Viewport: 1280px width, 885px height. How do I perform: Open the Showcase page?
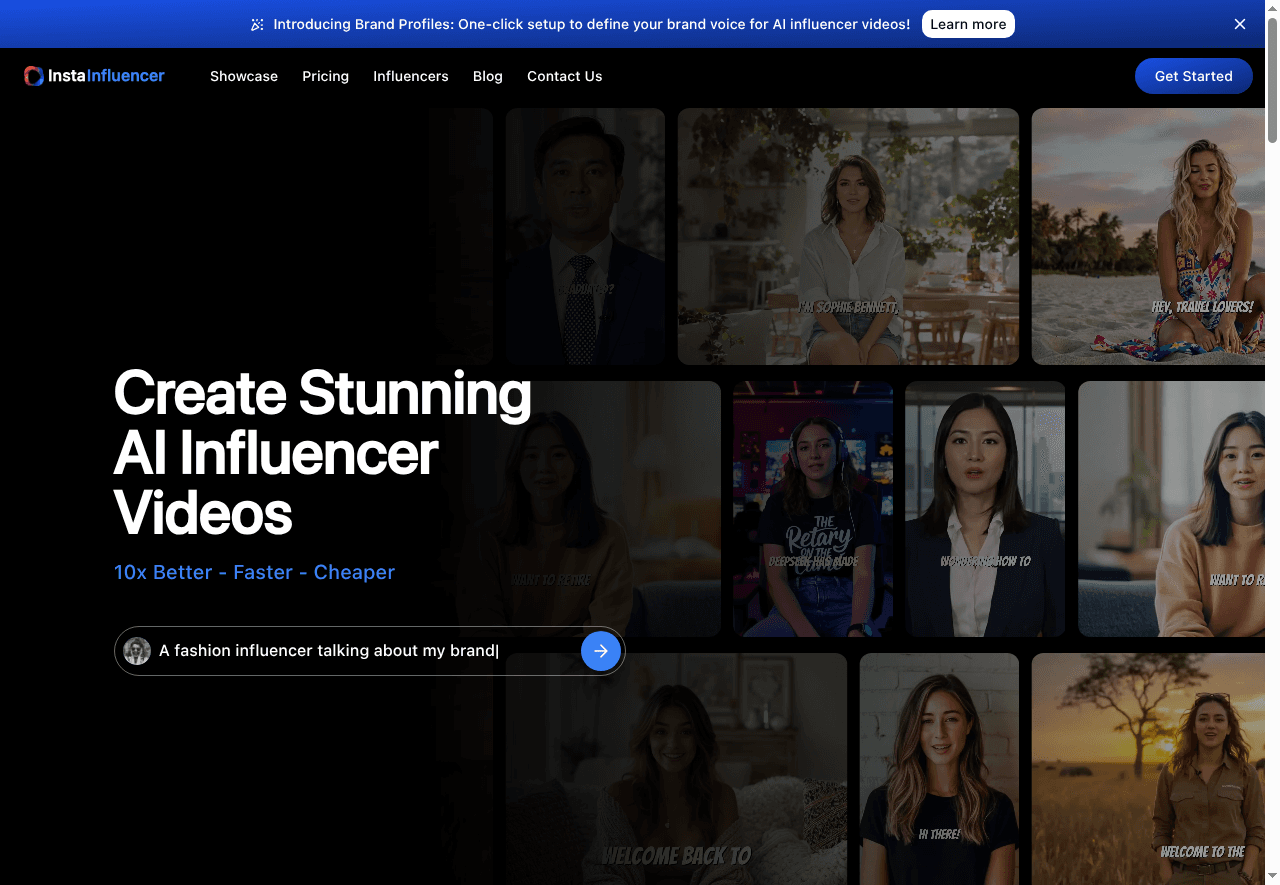tap(243, 76)
